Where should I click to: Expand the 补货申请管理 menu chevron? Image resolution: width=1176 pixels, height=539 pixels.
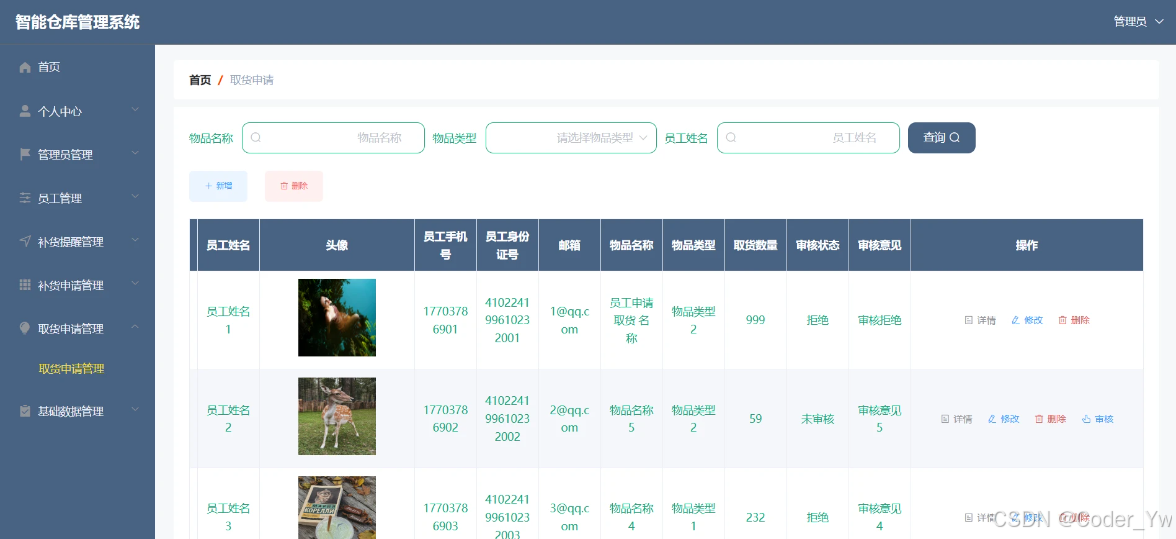[135, 284]
